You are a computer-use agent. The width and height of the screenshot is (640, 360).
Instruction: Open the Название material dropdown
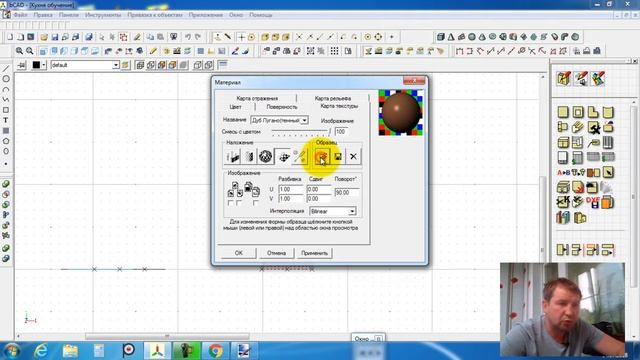[304, 120]
